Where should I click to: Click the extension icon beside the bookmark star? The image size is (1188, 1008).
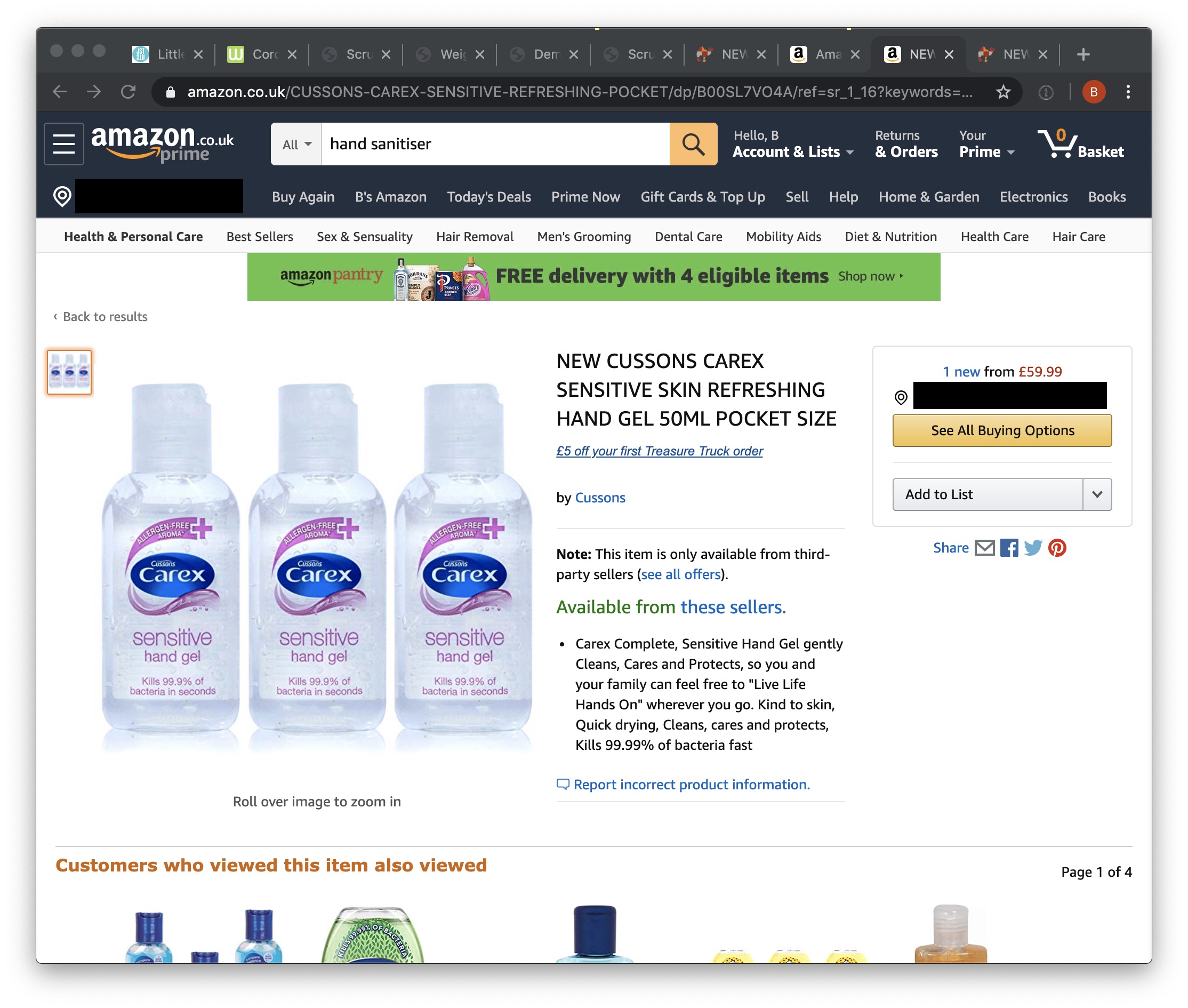pos(1046,92)
